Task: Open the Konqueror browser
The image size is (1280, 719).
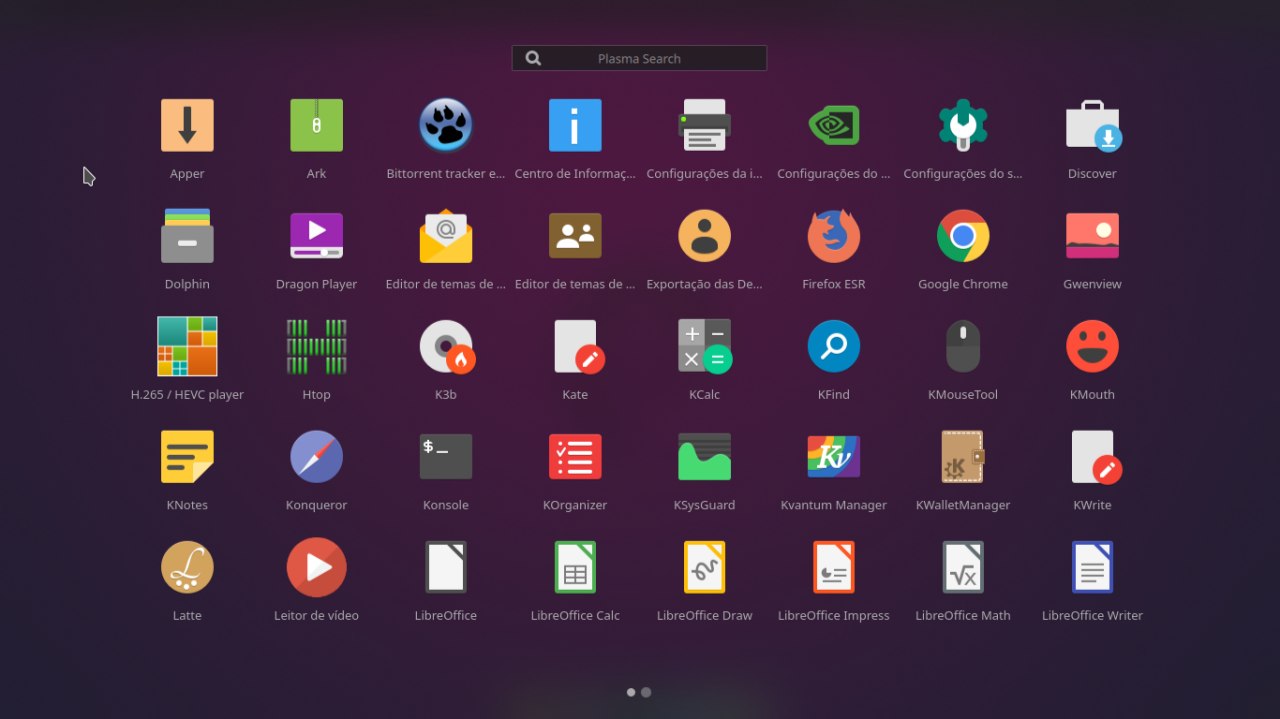Action: [316, 457]
